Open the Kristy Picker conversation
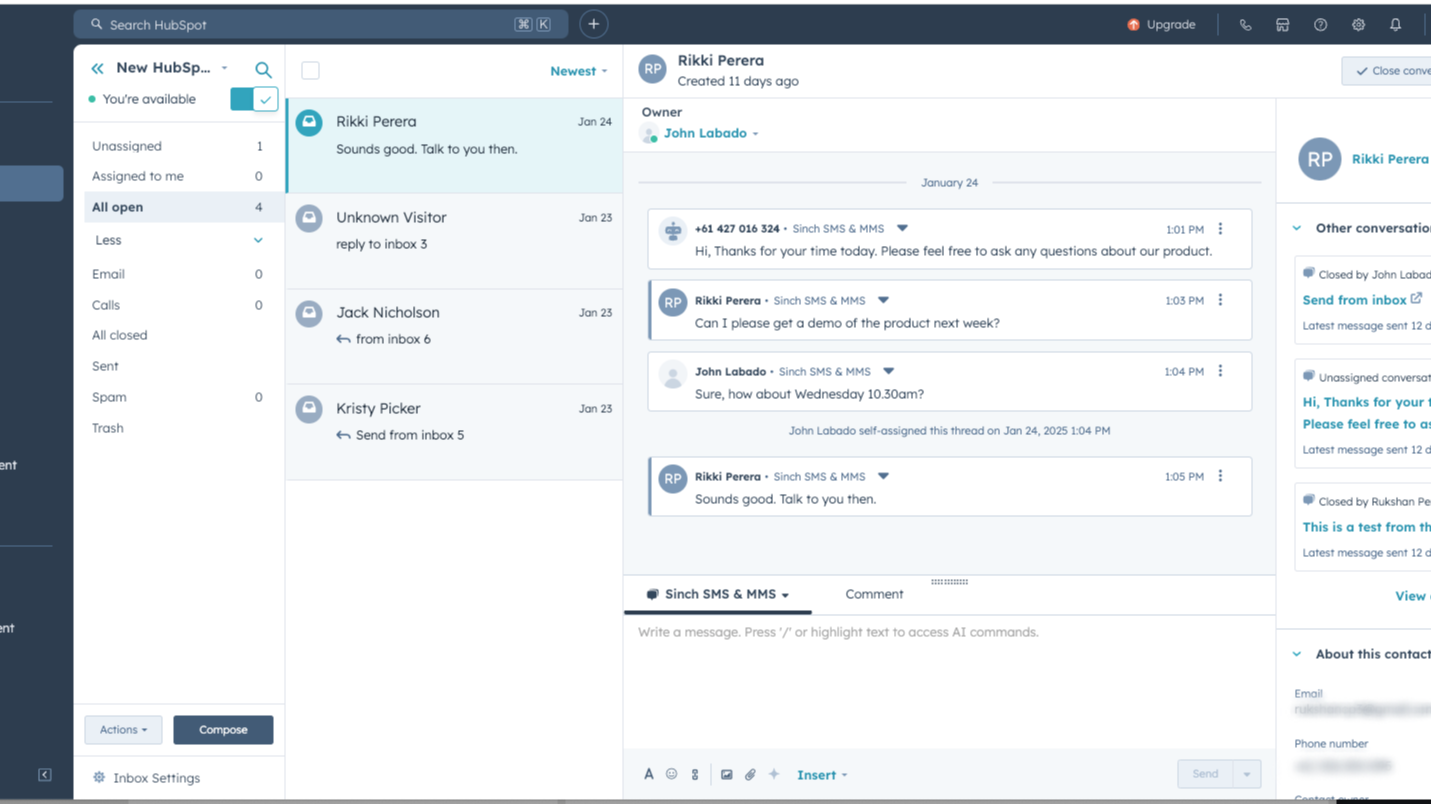1431x805 pixels. (454, 432)
